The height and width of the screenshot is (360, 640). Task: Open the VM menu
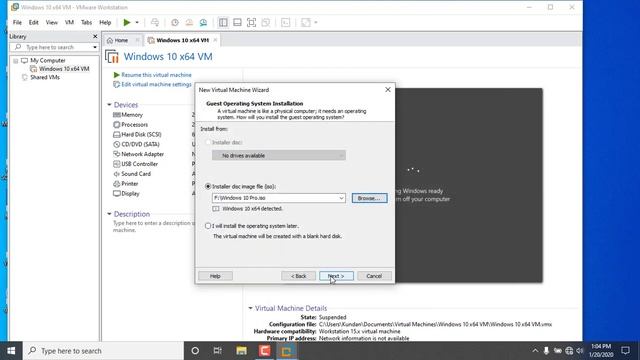point(69,22)
